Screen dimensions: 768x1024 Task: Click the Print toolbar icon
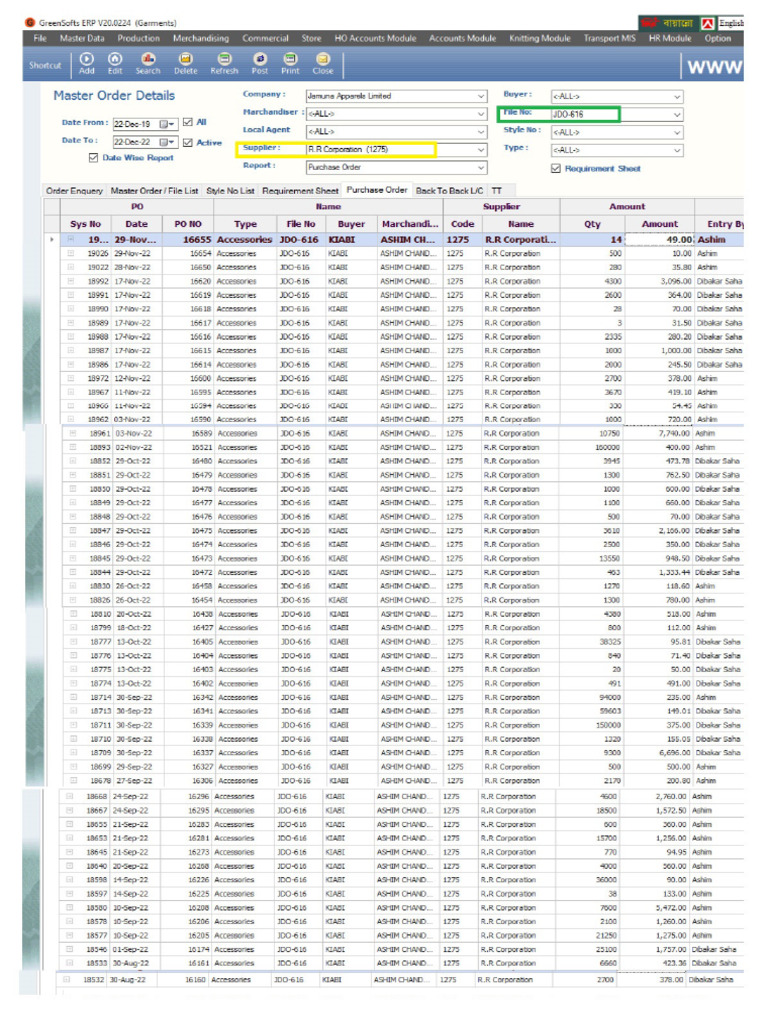290,63
